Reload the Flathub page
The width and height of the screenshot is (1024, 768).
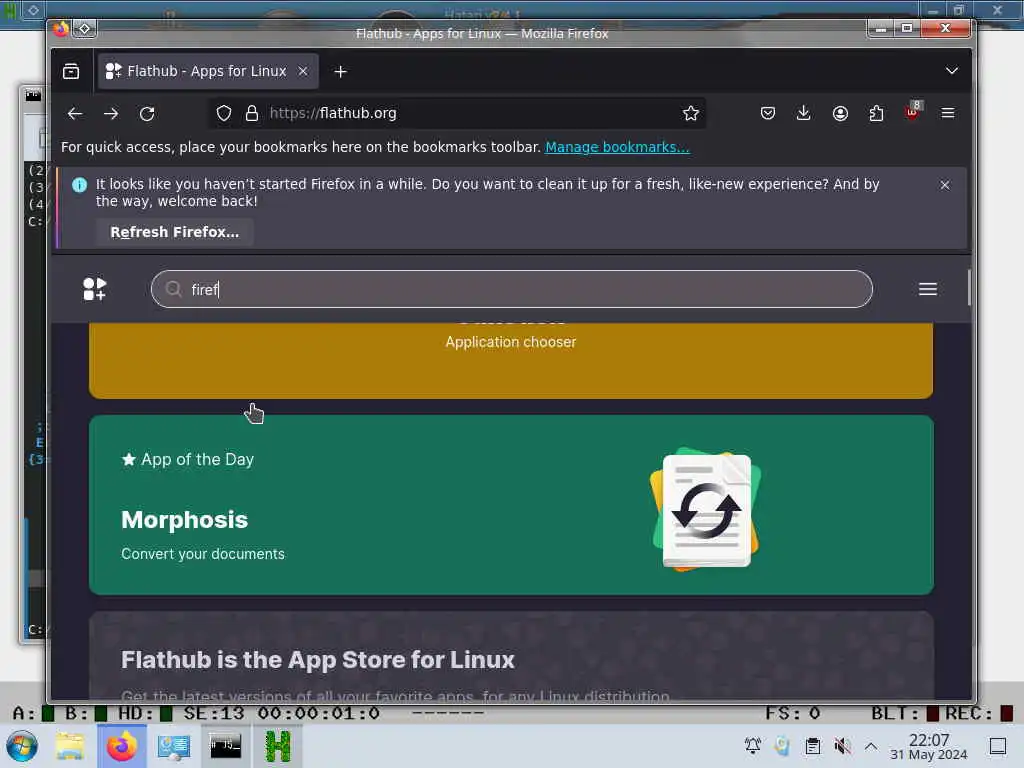147,114
